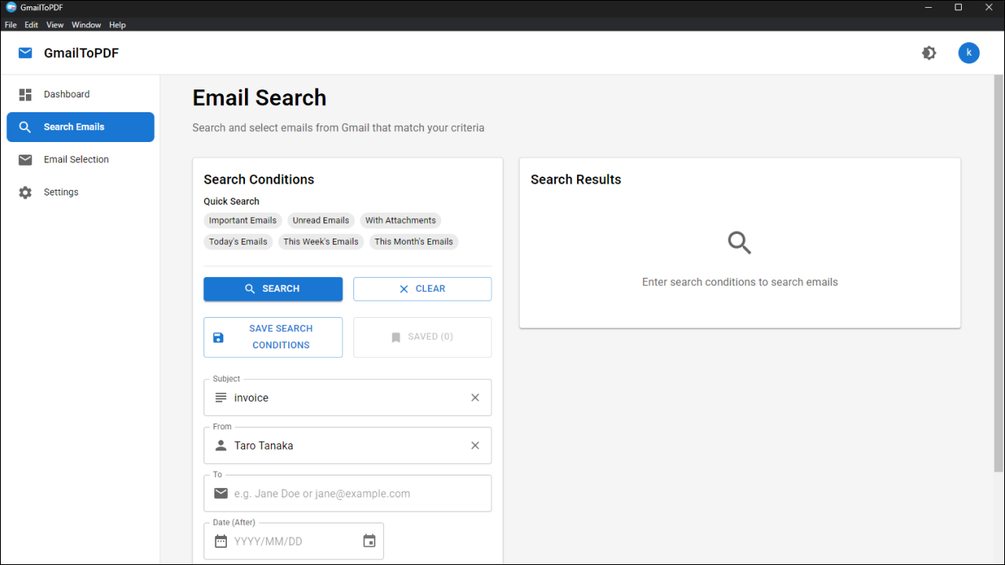Click the Settings gear icon in the sidebar
Screen dimensions: 1005x565
click(25, 193)
